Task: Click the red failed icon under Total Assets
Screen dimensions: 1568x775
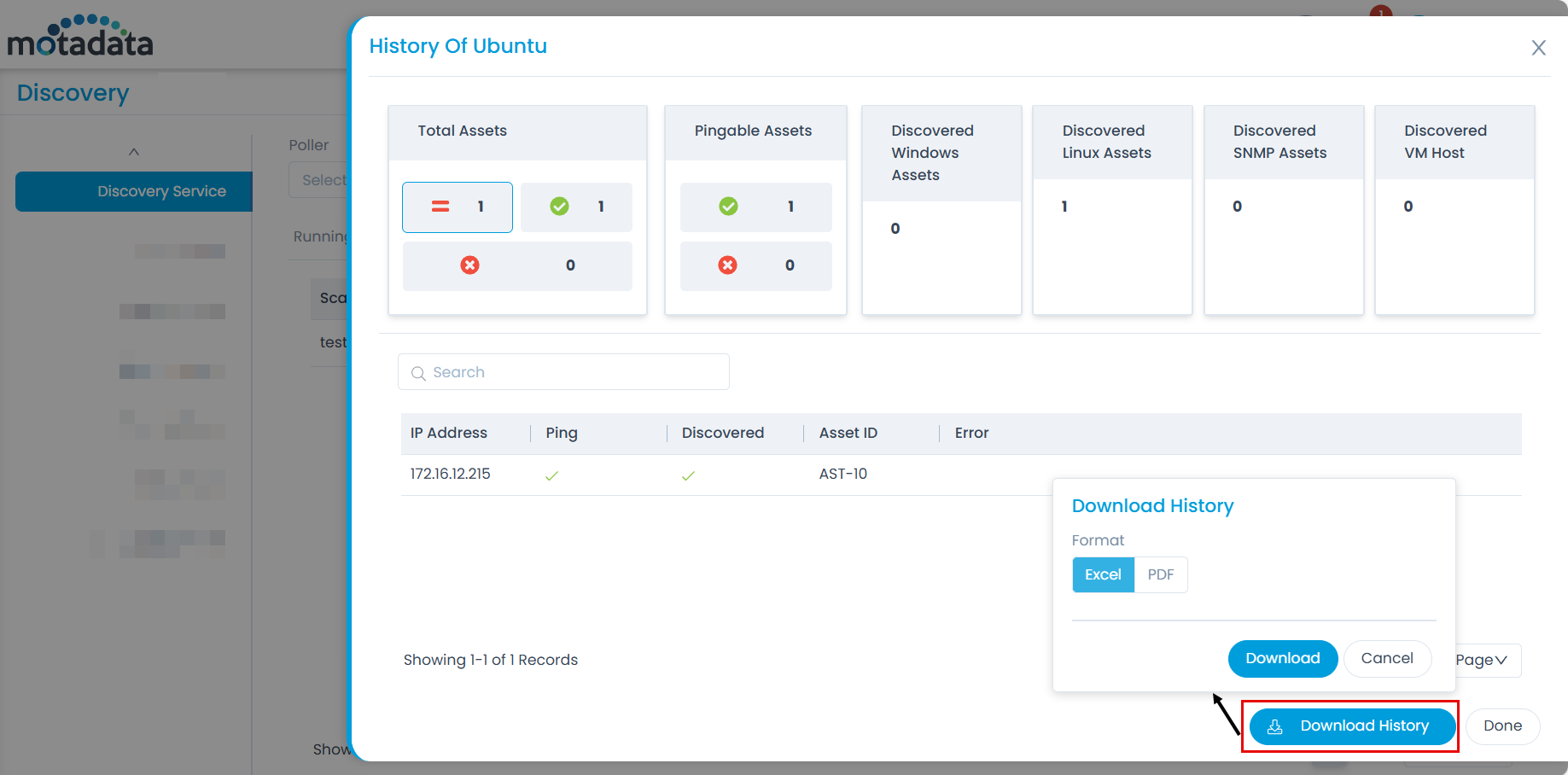Action: [470, 265]
